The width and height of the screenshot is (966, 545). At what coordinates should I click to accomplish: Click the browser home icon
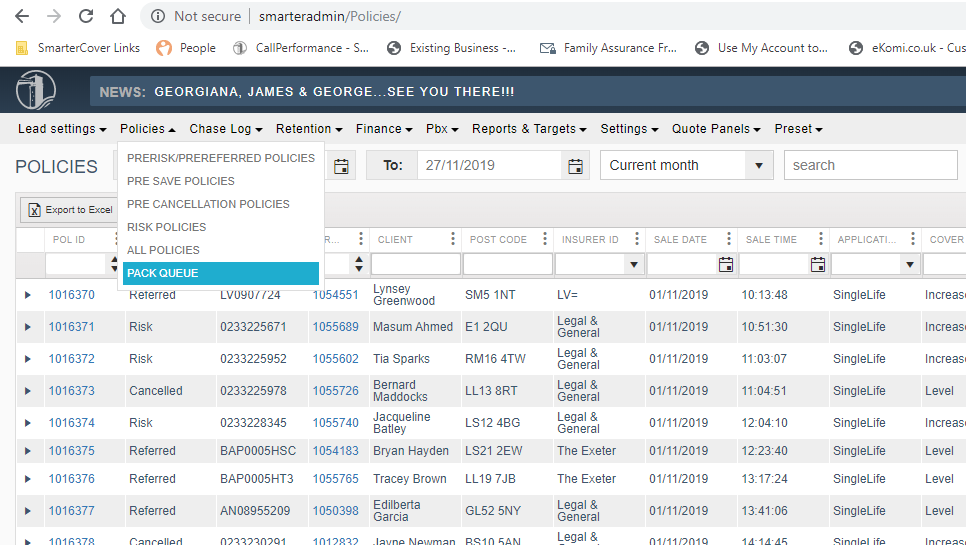(x=118, y=16)
